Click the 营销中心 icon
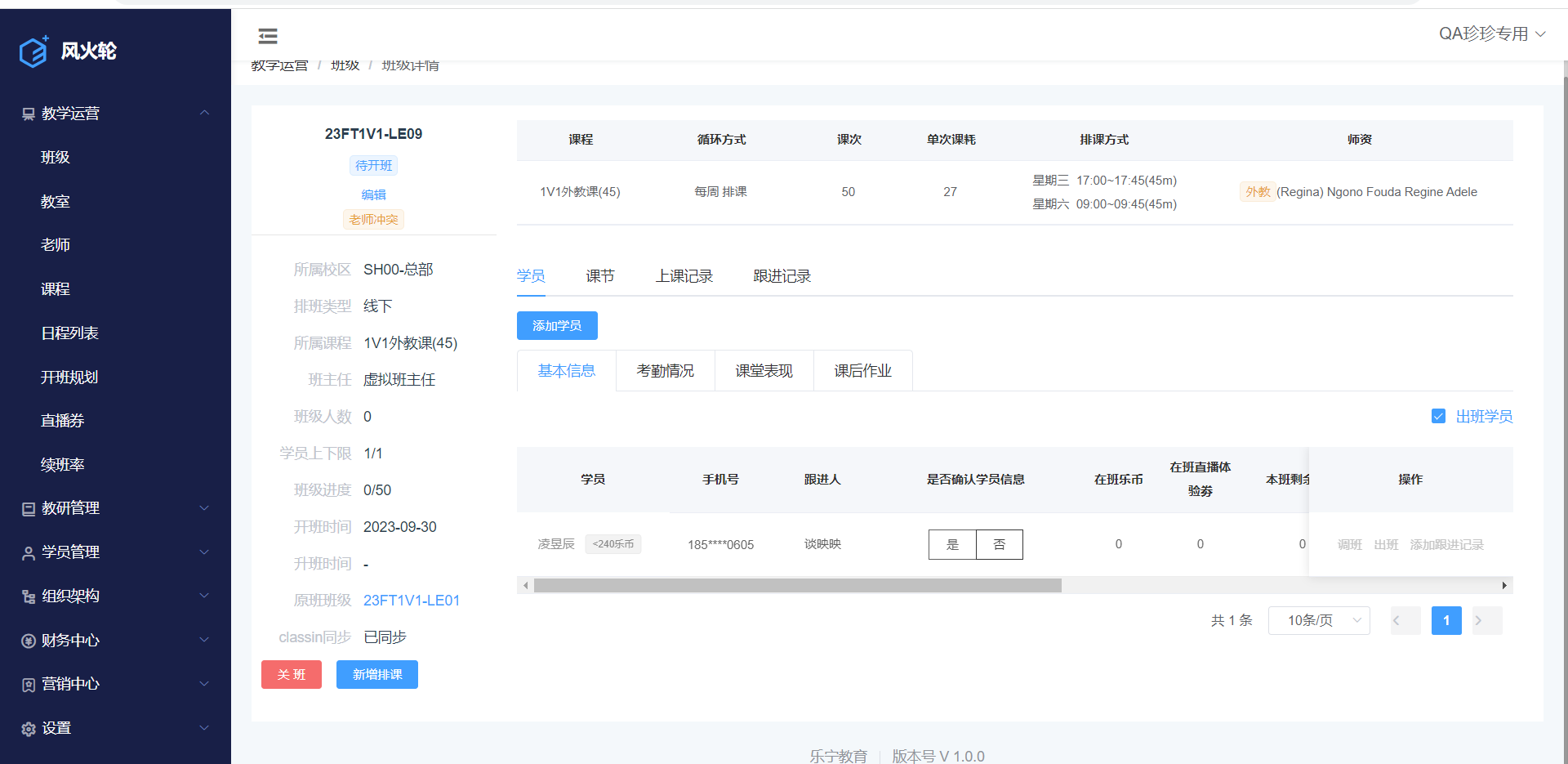The image size is (1568, 764). (29, 685)
